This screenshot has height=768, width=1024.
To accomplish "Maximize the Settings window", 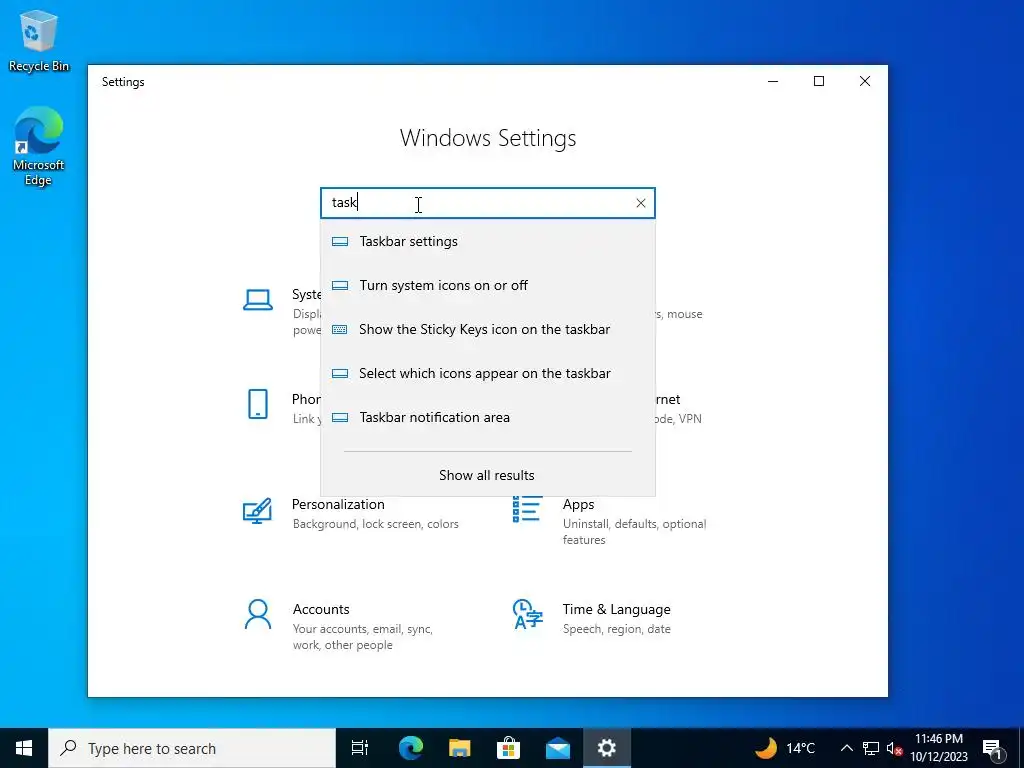I will 819,81.
